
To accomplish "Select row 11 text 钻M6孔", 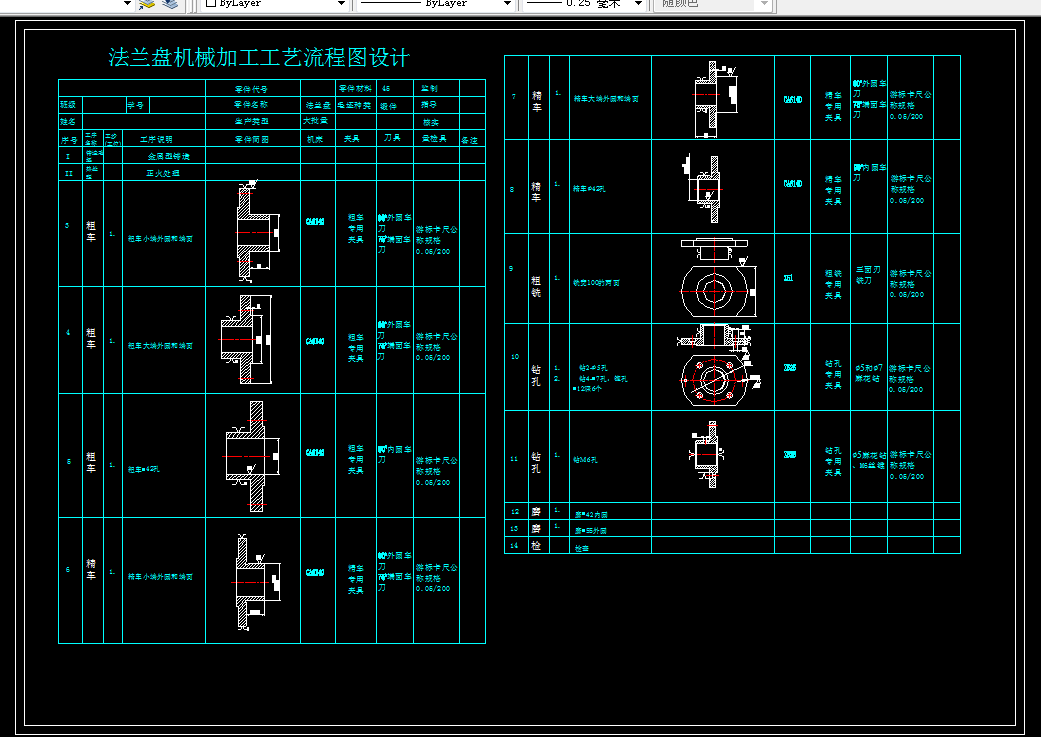I will coord(586,460).
